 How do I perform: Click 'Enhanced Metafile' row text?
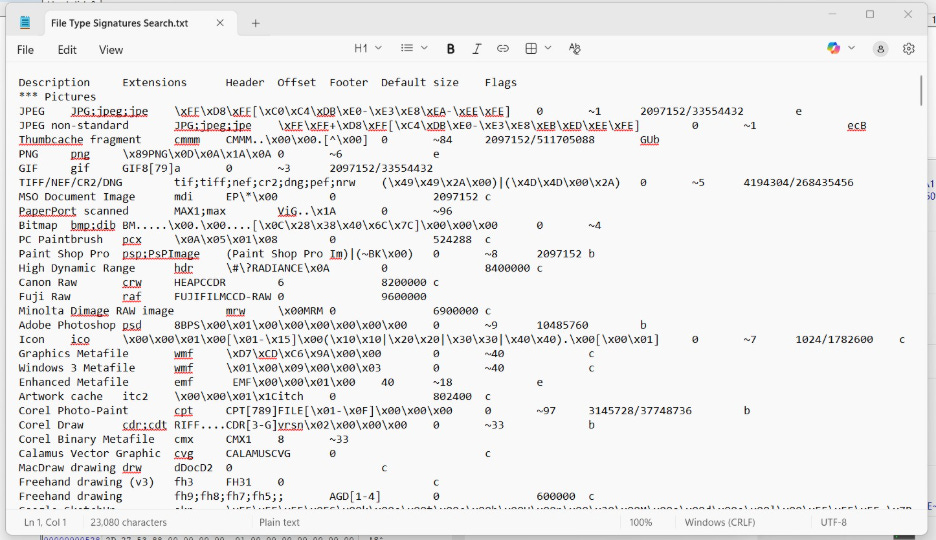(x=73, y=382)
